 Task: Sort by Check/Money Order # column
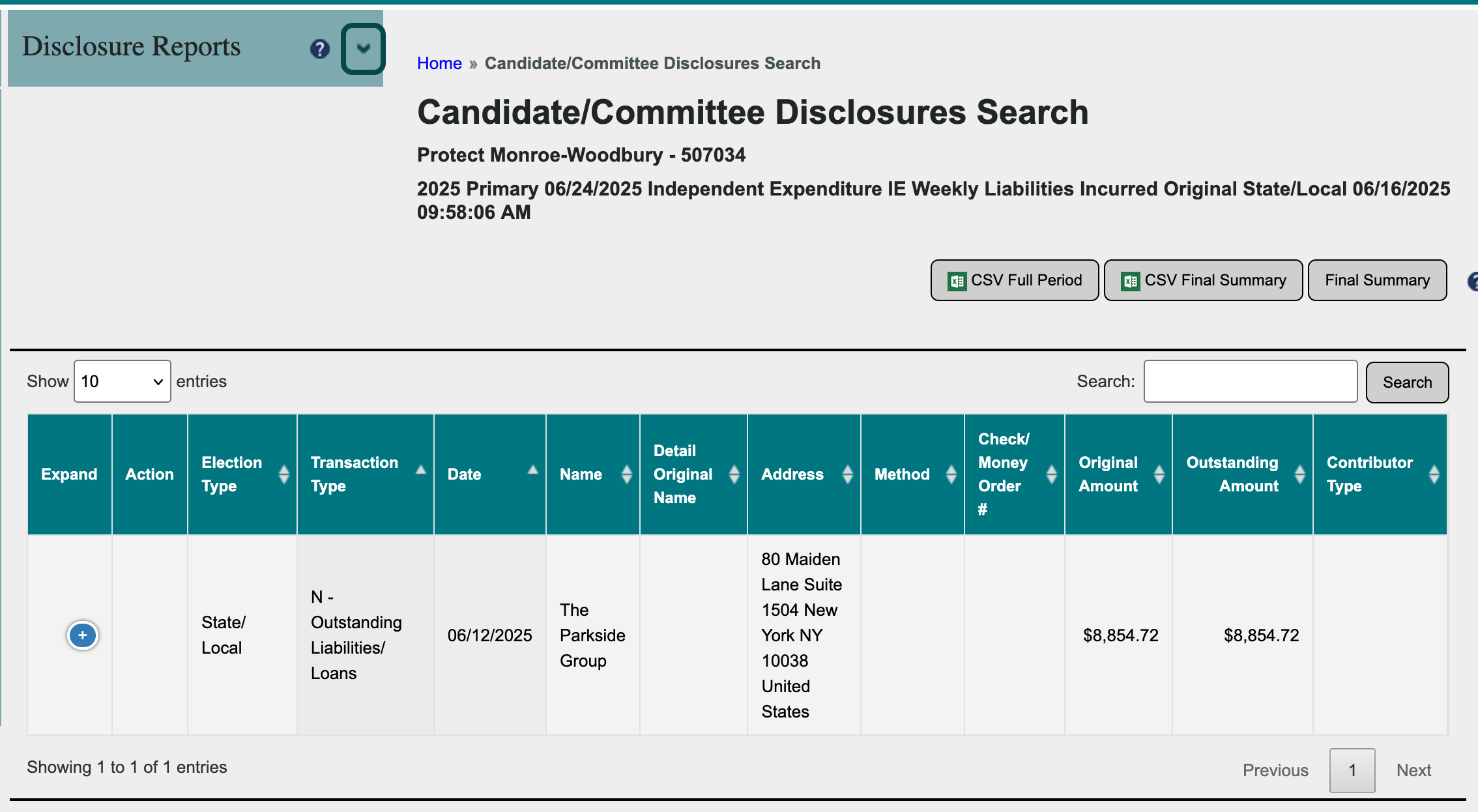pyautogui.click(x=1015, y=474)
